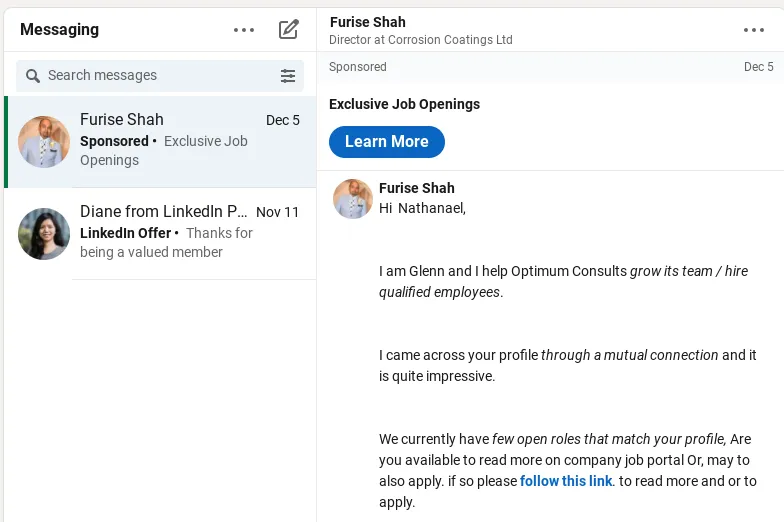Click Furise Shah's avatar in conversation list
Viewport: 784px width, 522px height.
coord(44,142)
